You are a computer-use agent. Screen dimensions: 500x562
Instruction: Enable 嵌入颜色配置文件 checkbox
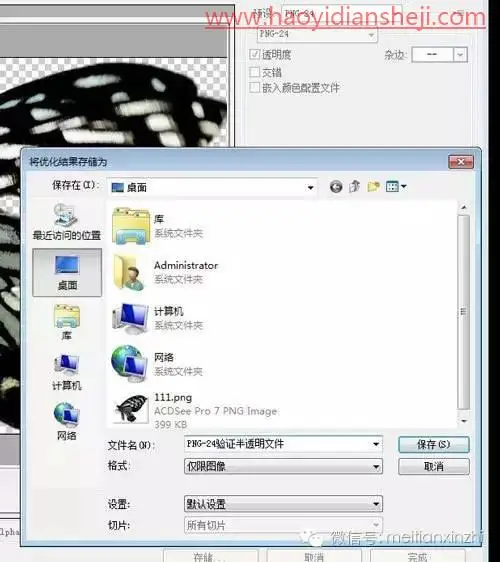tap(254, 87)
